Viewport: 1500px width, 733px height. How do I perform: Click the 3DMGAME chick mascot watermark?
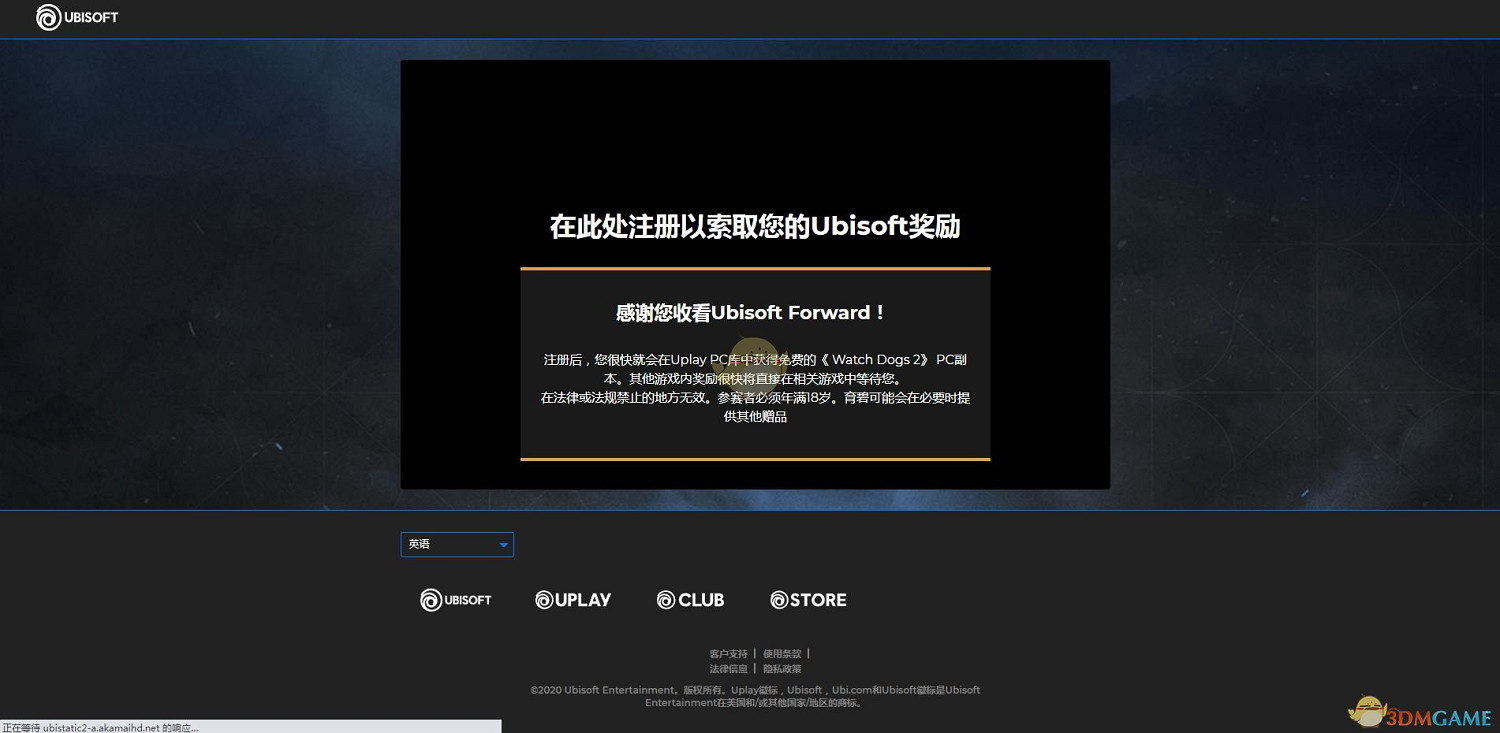(1366, 710)
